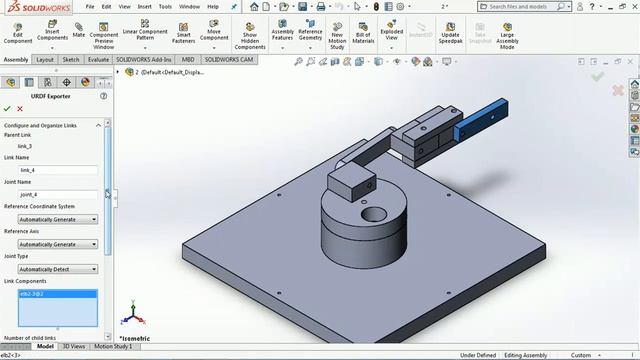The width and height of the screenshot is (640, 360).
Task: Switch to the Sketch tab
Action: [71, 60]
